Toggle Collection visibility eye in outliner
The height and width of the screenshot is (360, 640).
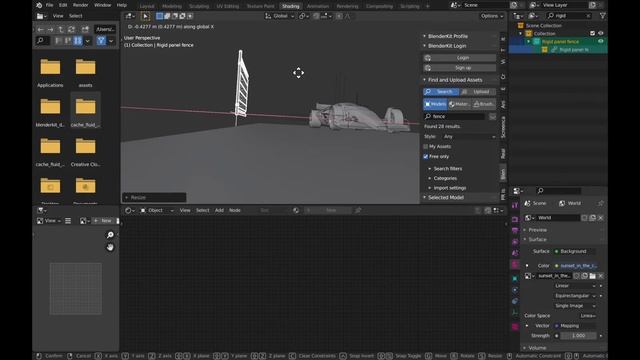[600, 33]
